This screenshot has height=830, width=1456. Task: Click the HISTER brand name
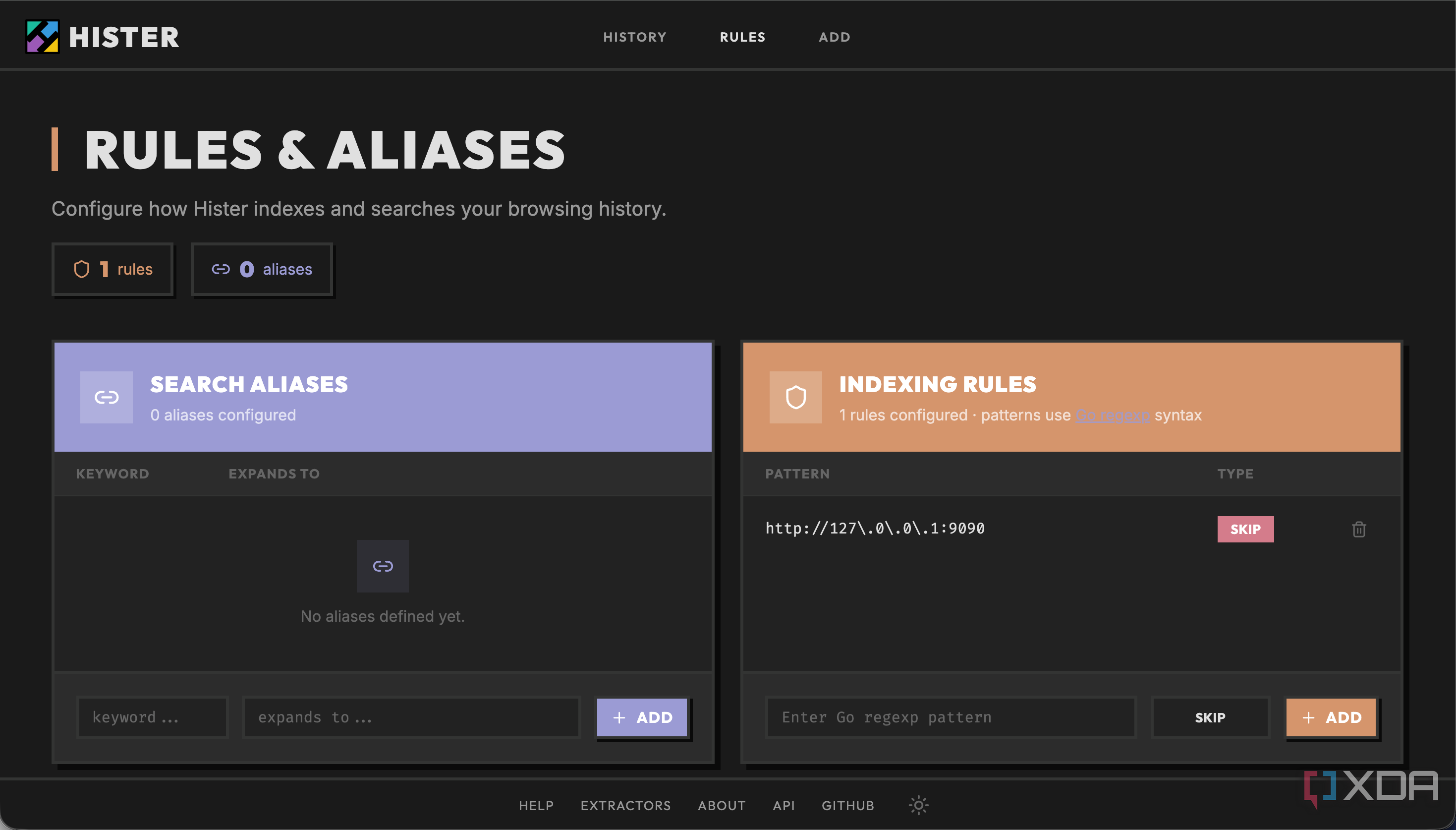(x=124, y=37)
